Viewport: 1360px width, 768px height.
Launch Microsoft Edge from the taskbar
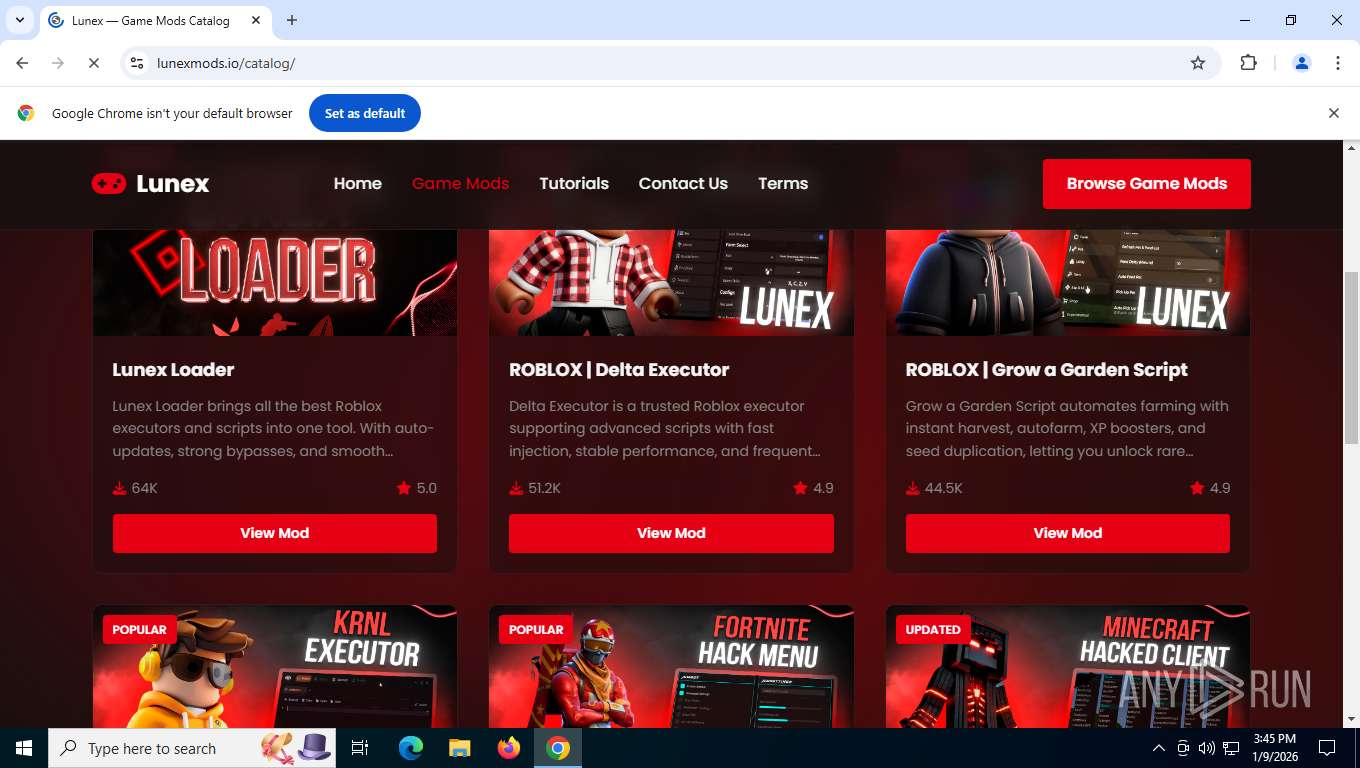410,748
